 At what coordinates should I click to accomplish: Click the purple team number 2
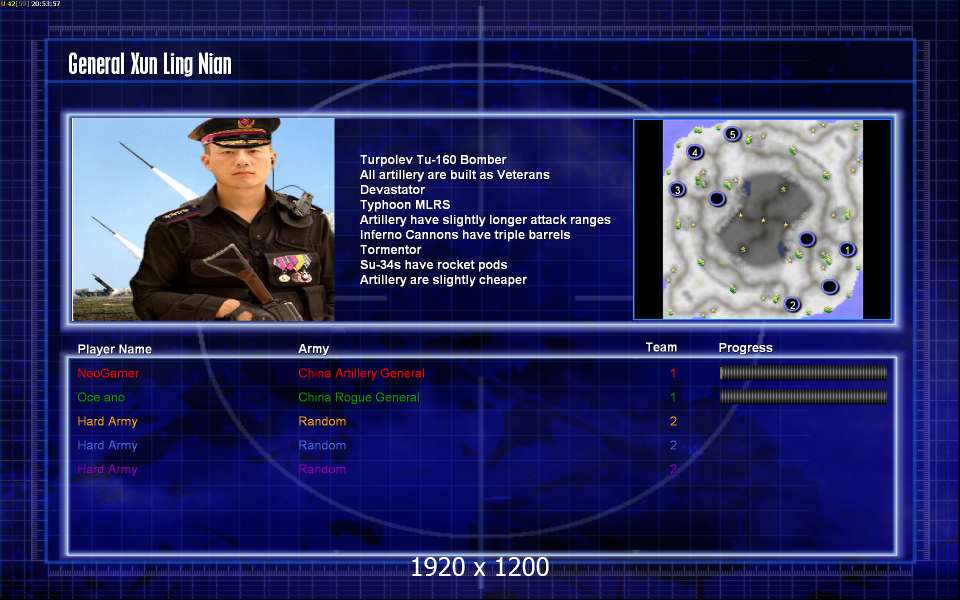pyautogui.click(x=673, y=470)
